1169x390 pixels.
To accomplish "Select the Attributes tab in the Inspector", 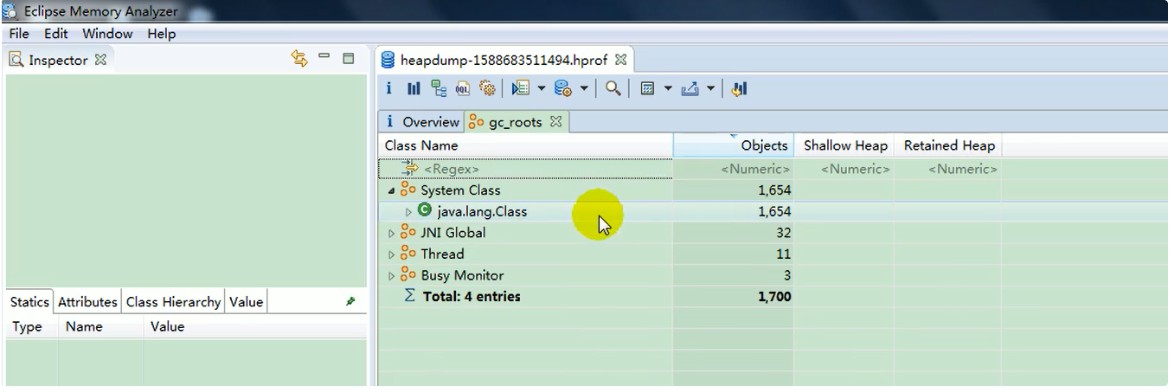I will [x=88, y=302].
